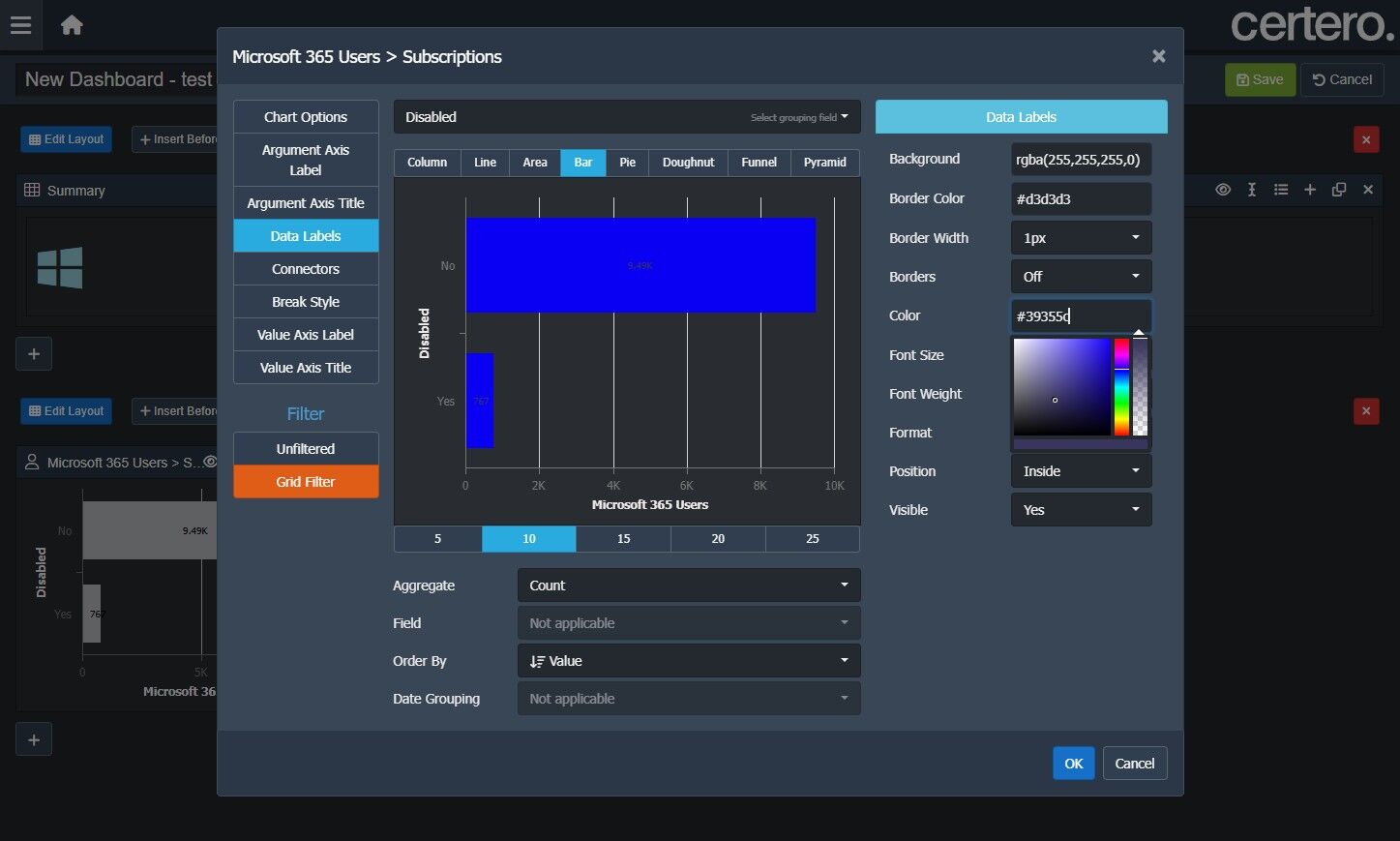Click the Windows logo tile
The width and height of the screenshot is (1400, 841).
tap(60, 267)
